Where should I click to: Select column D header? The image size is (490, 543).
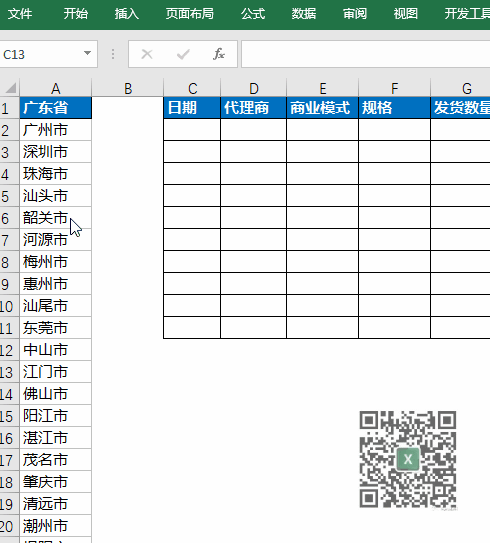pos(253,88)
